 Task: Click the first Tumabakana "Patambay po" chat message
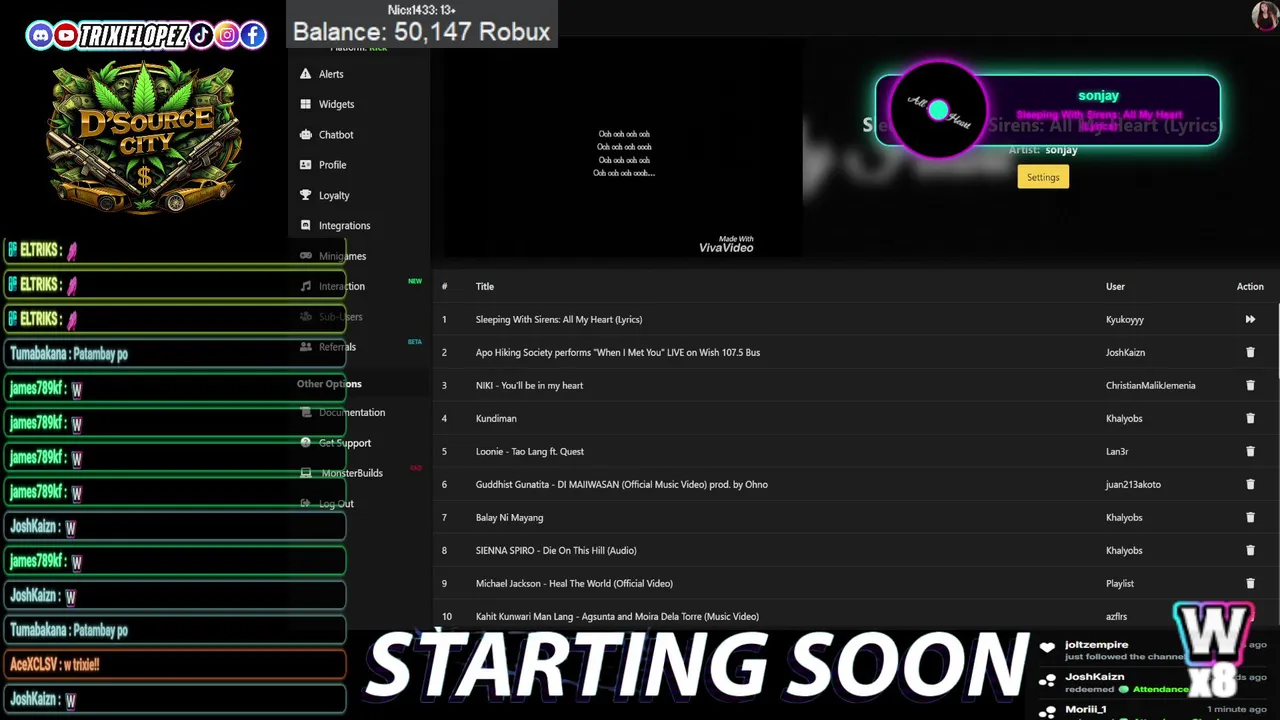click(175, 353)
